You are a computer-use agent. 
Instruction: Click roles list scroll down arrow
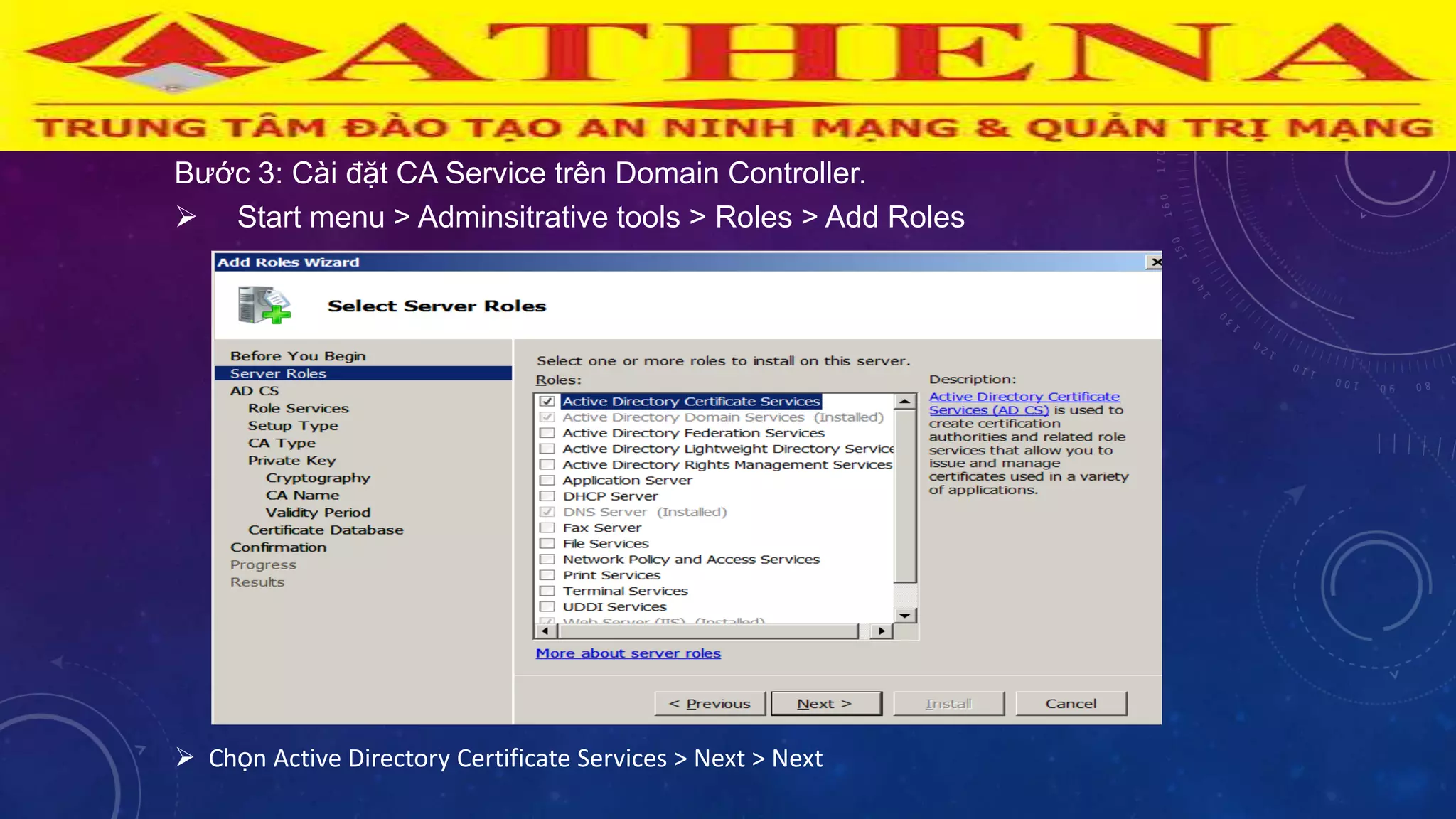point(904,615)
